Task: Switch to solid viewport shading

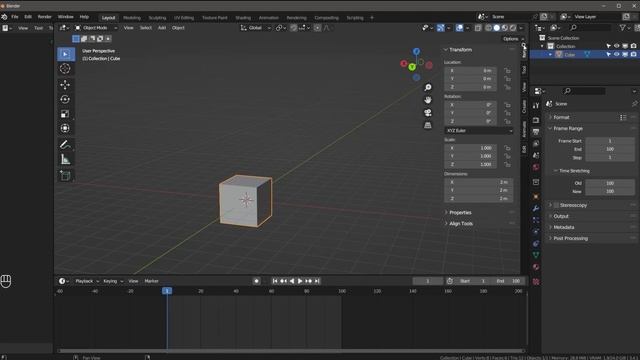Action: pyautogui.click(x=496, y=28)
